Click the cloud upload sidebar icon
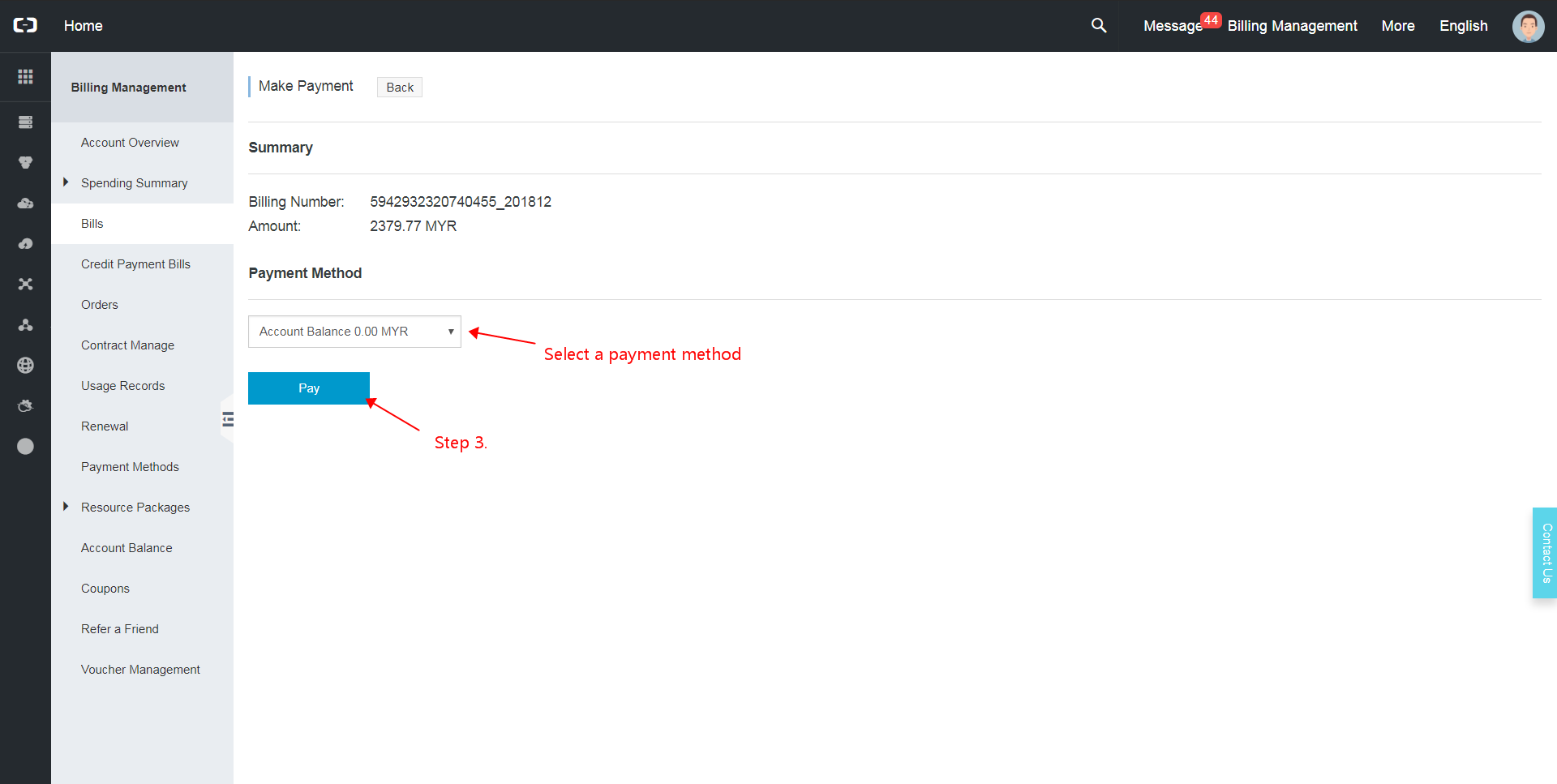Screen dimensions: 1557x784 (x=25, y=244)
